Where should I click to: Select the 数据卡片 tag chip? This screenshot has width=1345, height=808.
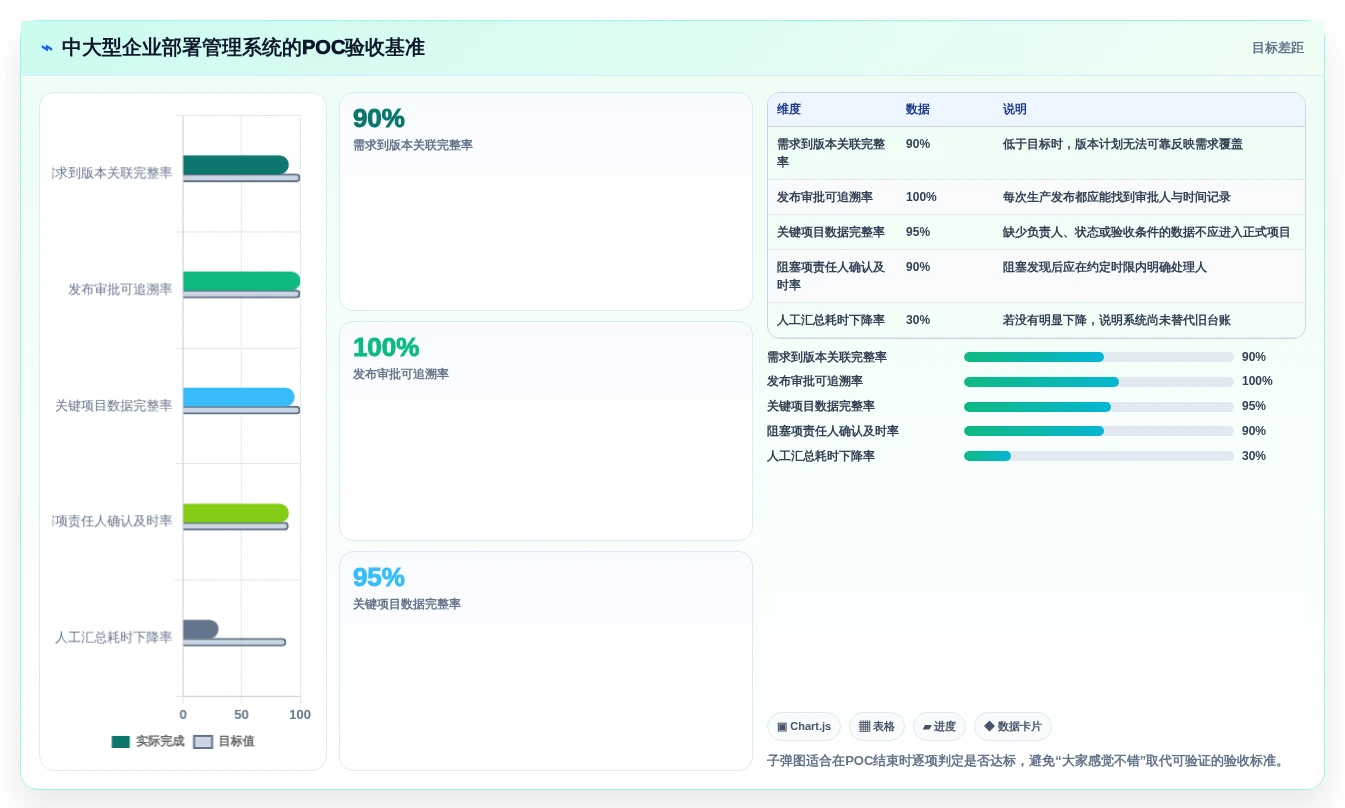coord(1013,727)
